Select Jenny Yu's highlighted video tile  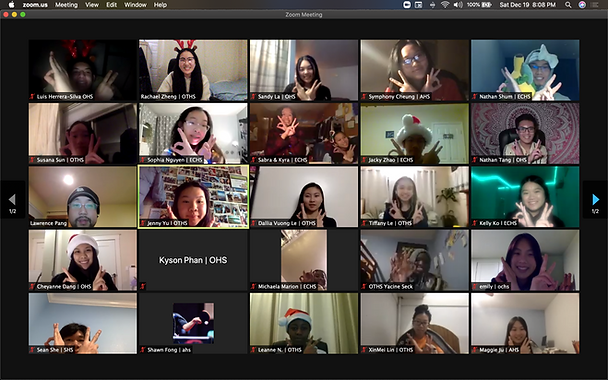[x=193, y=197]
